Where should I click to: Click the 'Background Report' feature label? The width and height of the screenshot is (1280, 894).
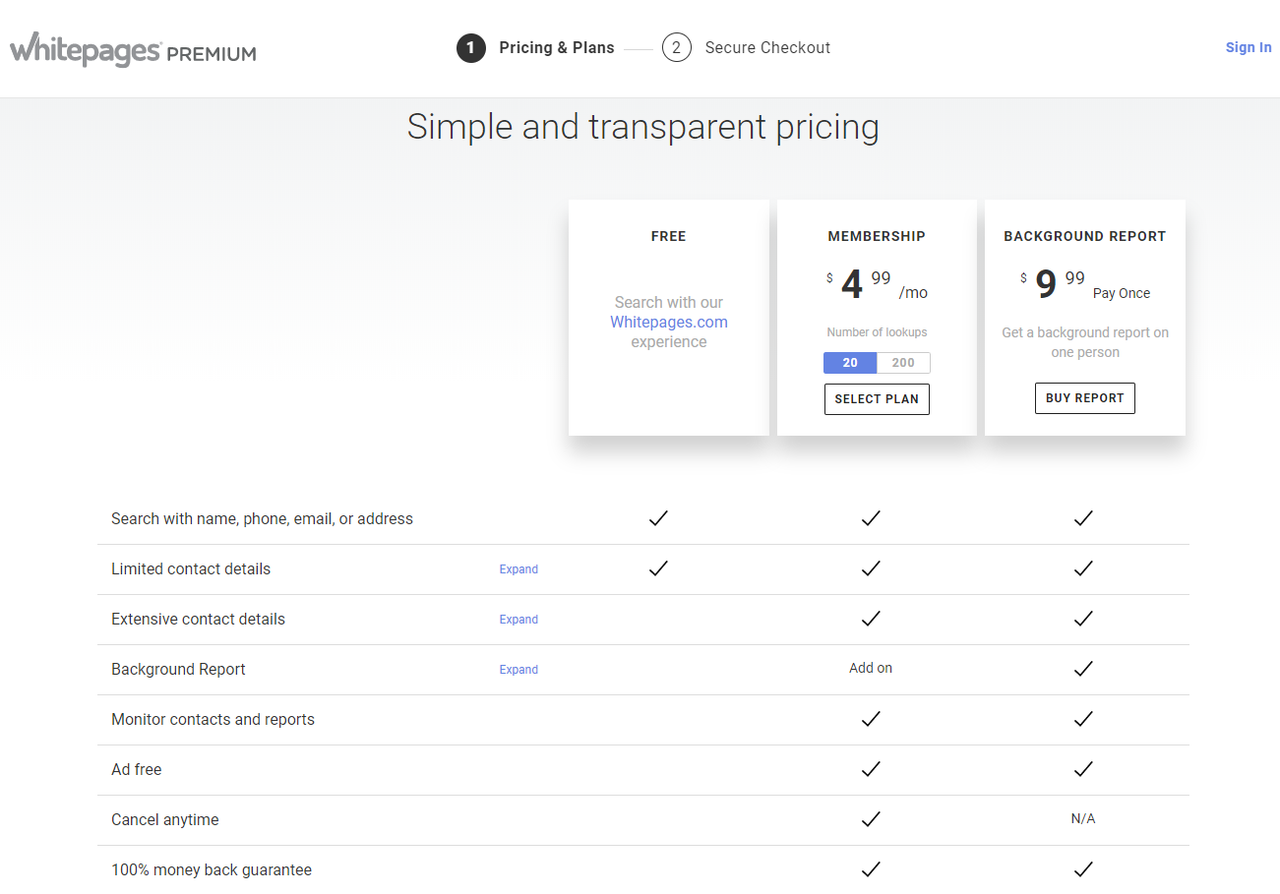click(x=178, y=669)
